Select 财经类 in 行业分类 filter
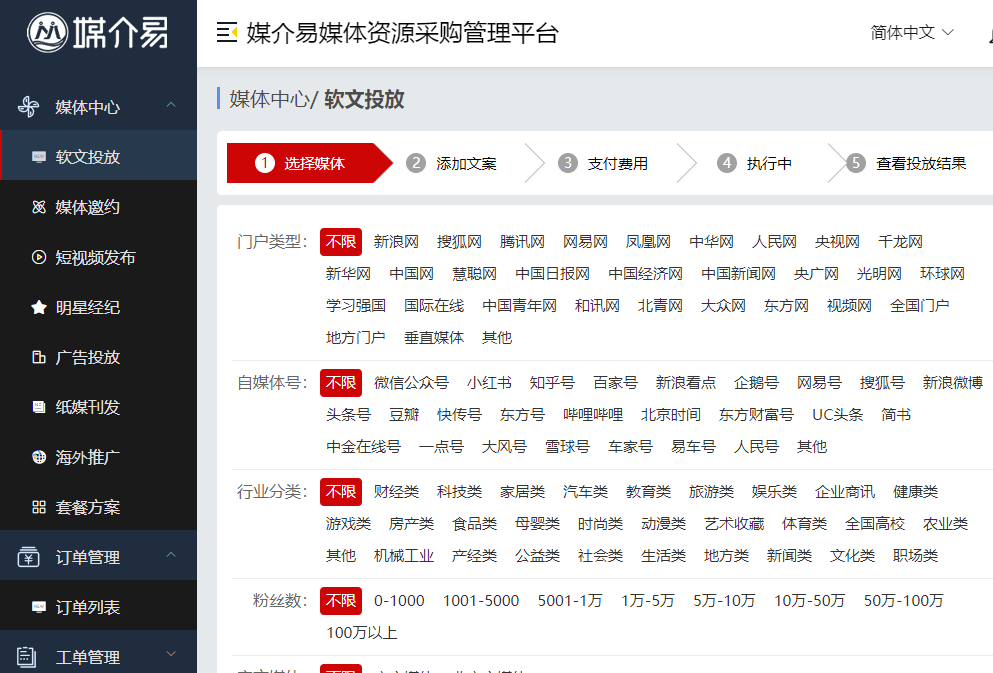The width and height of the screenshot is (993, 673). (x=396, y=492)
